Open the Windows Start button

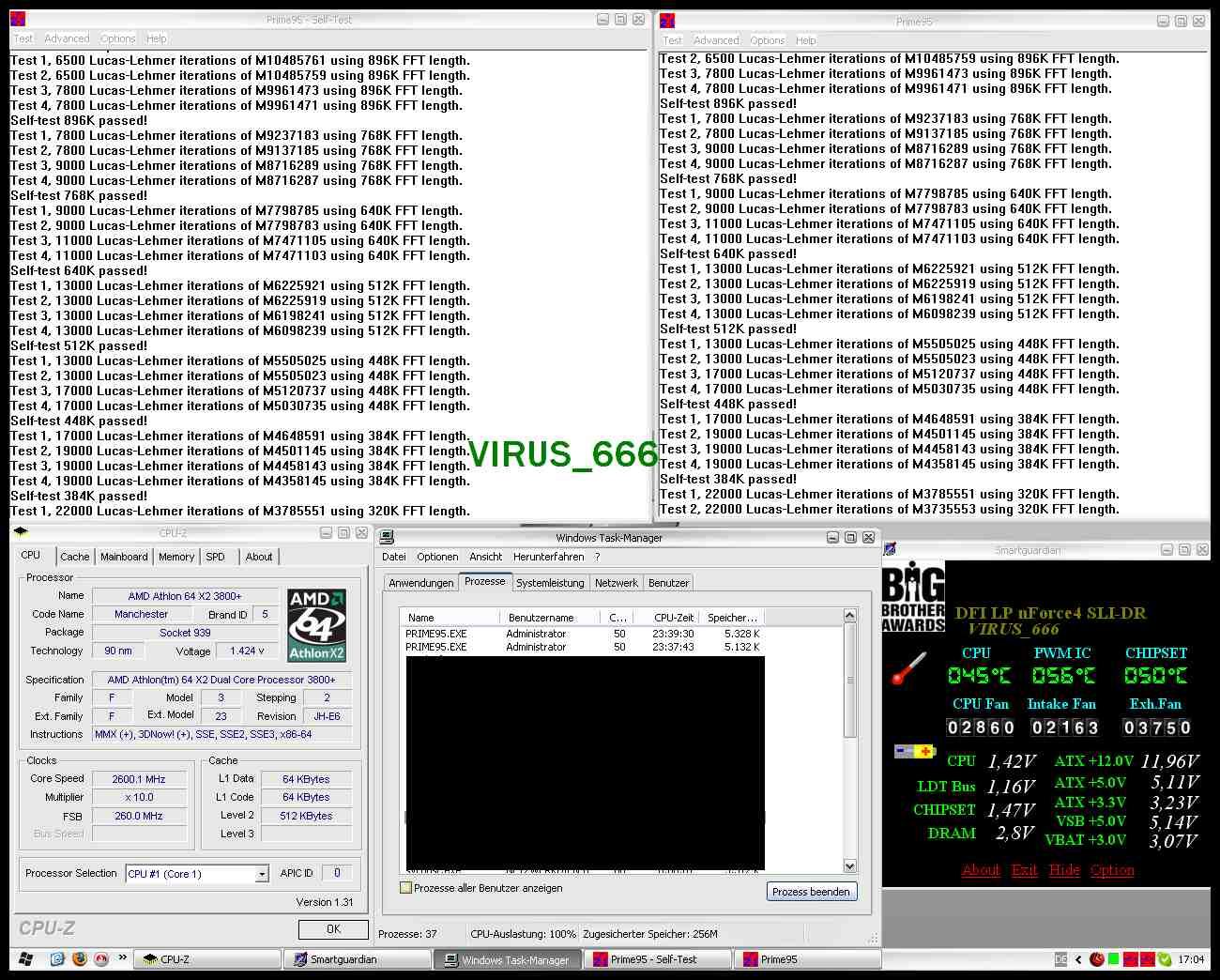click(x=25, y=958)
